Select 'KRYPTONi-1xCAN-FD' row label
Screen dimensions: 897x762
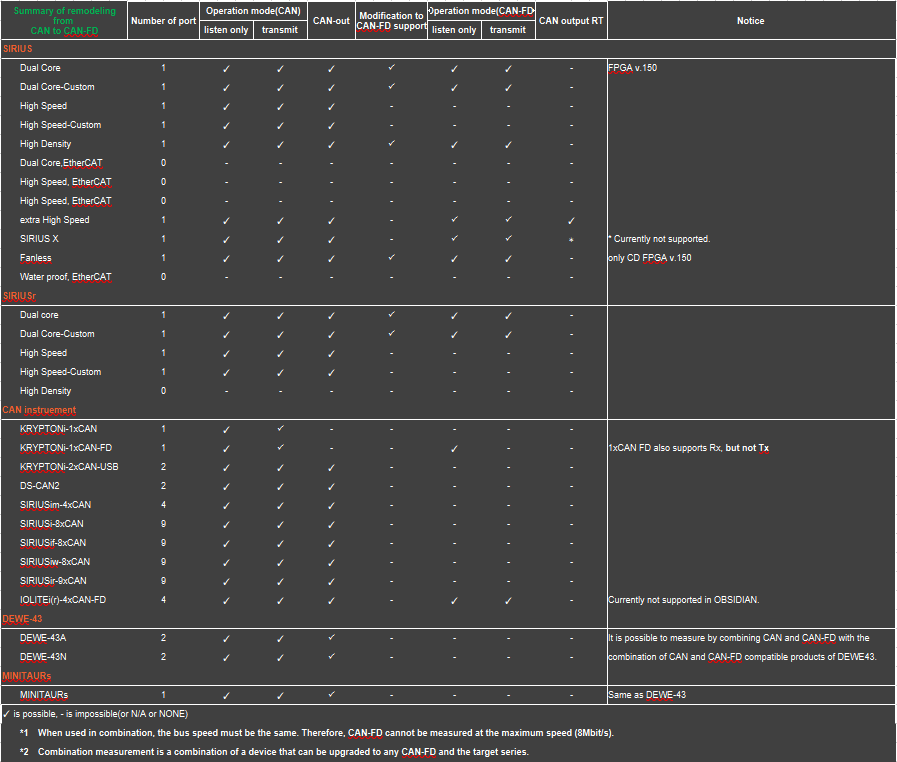point(66,447)
